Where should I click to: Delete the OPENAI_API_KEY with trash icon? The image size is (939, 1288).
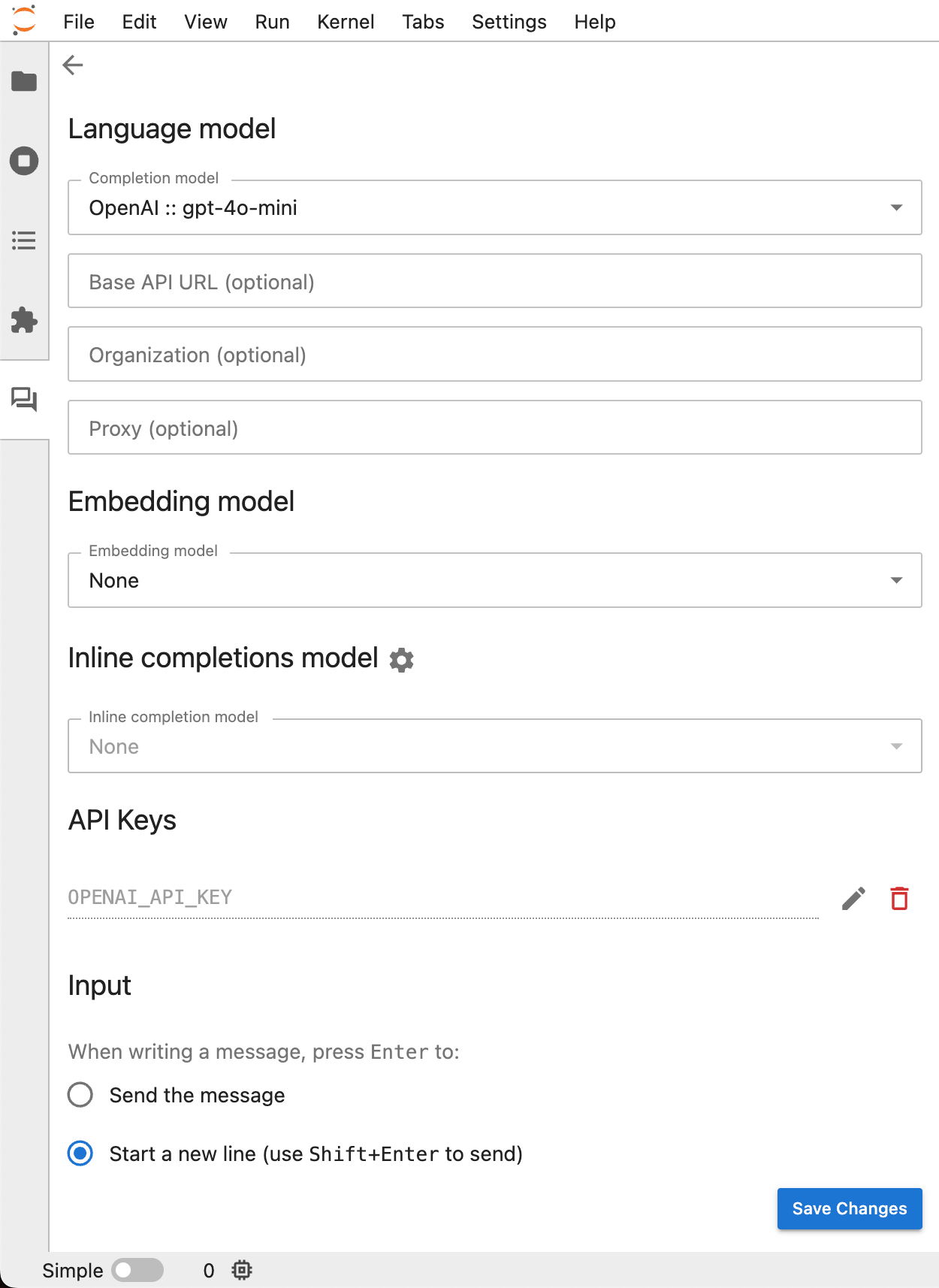[899, 898]
